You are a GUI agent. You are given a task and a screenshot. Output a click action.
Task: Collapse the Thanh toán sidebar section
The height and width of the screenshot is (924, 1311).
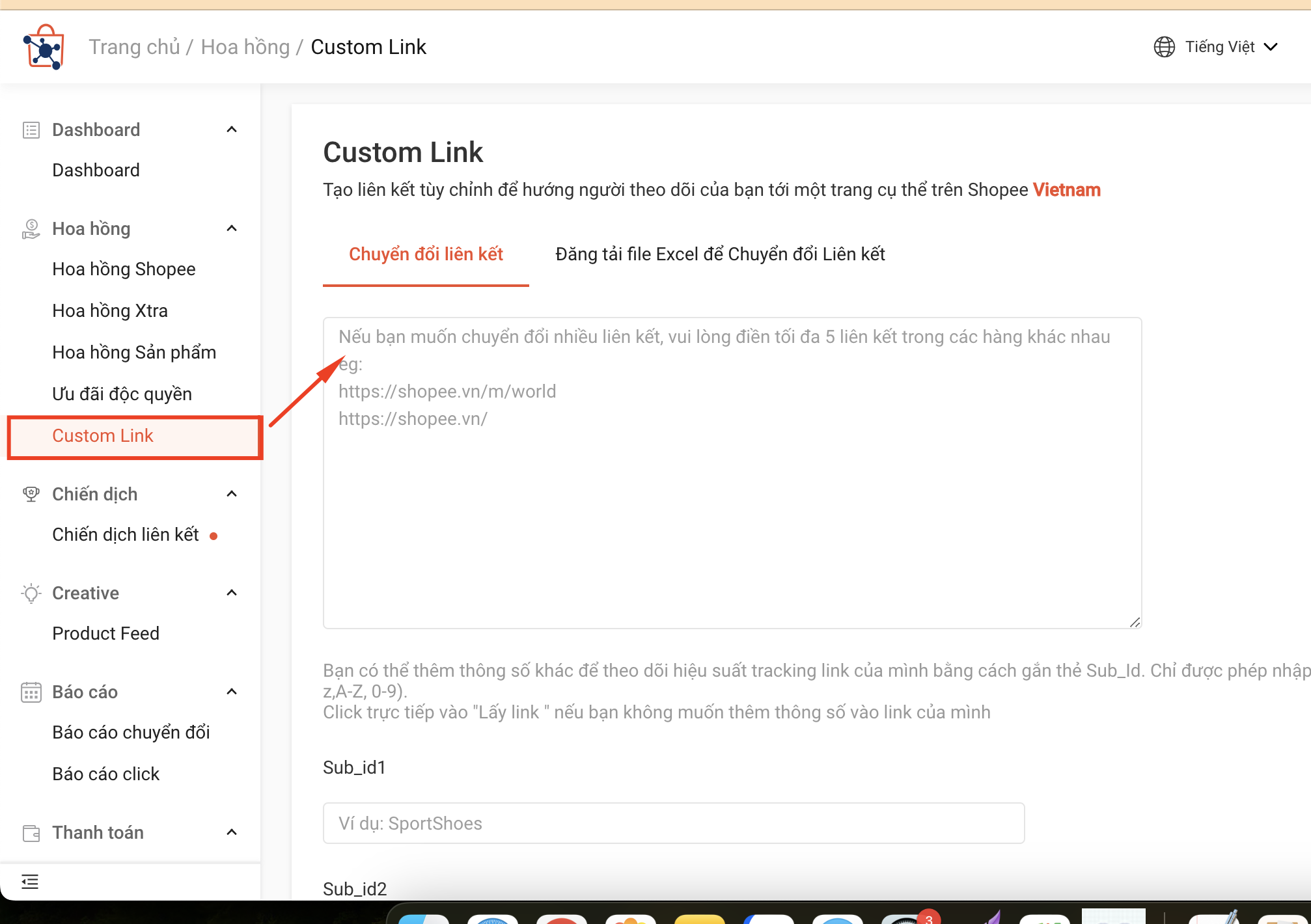(231, 832)
